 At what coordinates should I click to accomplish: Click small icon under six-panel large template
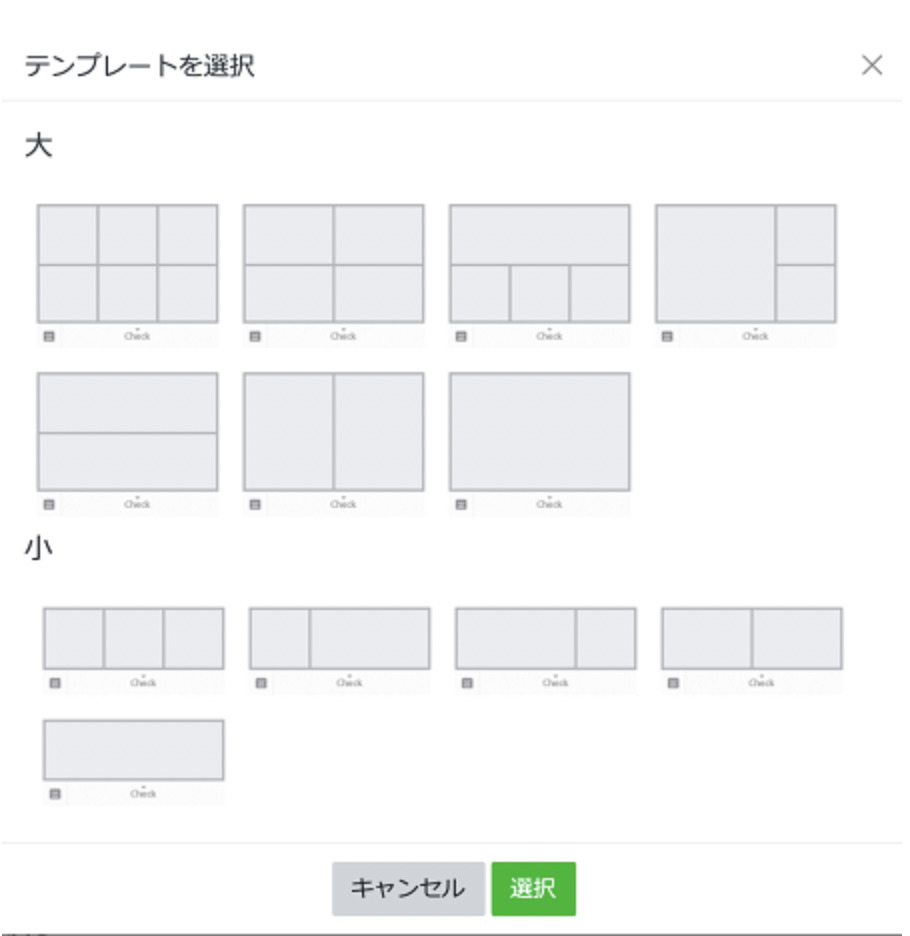pos(49,337)
